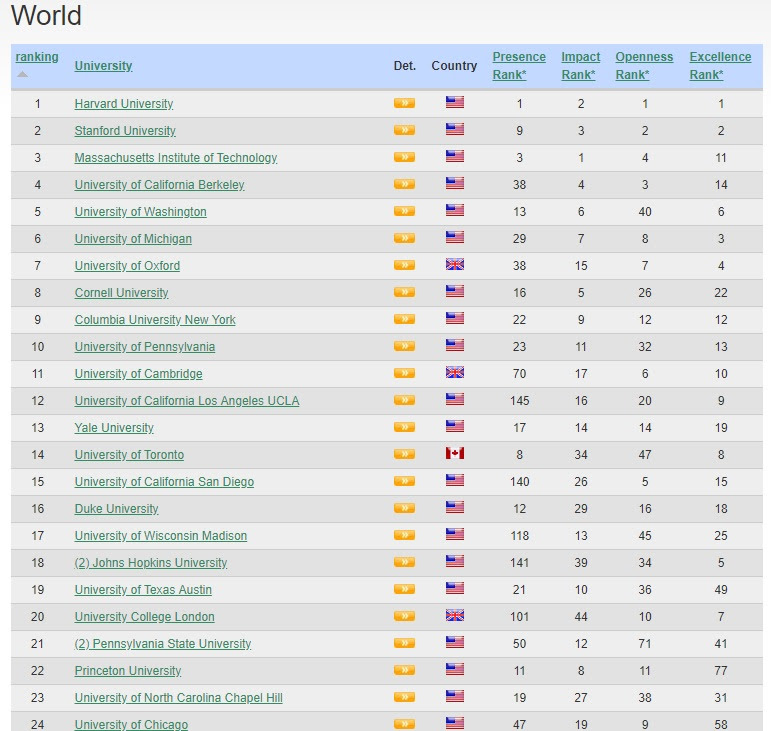Sort by Excellence Rank column
Viewport: 771px width, 731px height.
click(x=720, y=66)
